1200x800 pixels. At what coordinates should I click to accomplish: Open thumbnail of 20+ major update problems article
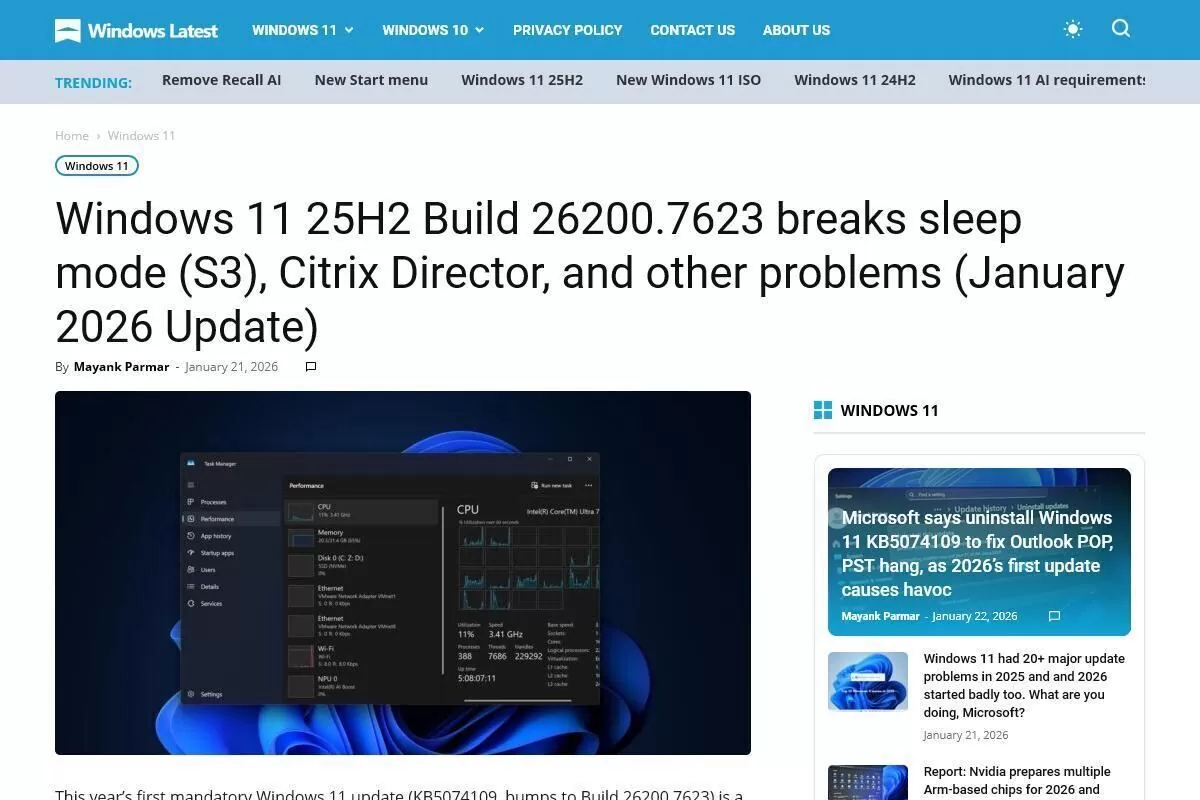868,681
